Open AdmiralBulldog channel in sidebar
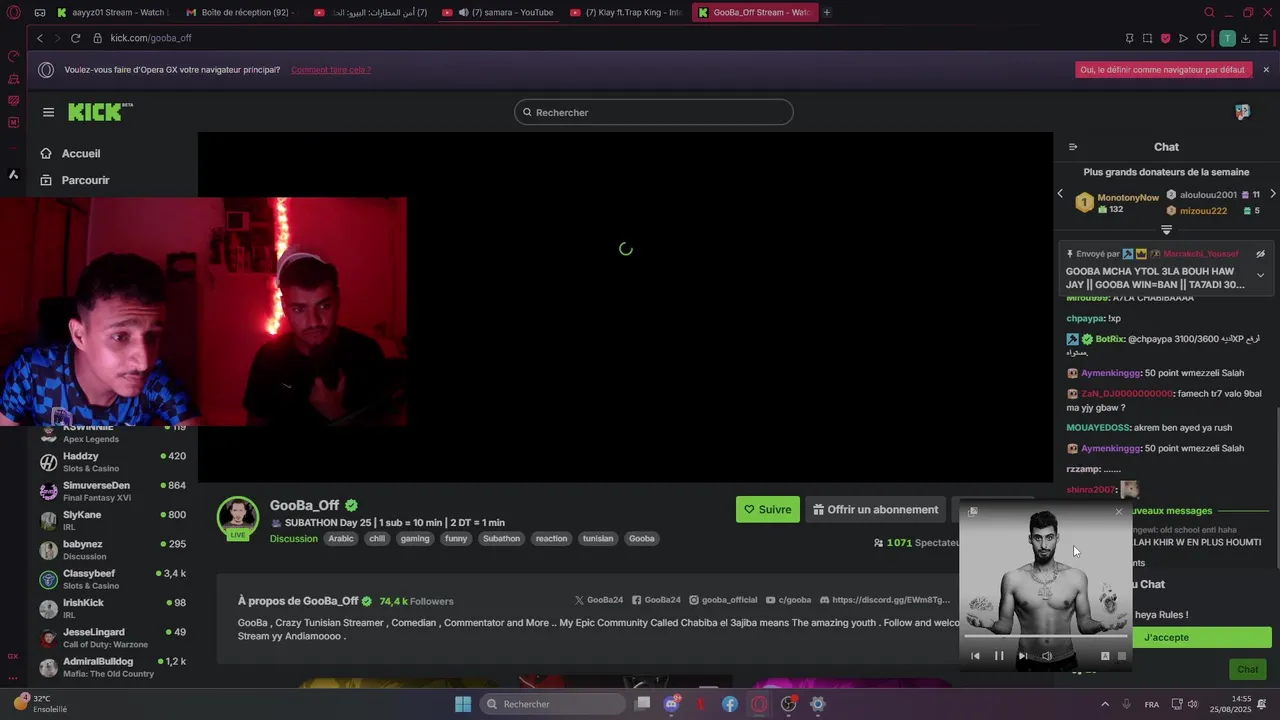1280x720 pixels. 112,667
